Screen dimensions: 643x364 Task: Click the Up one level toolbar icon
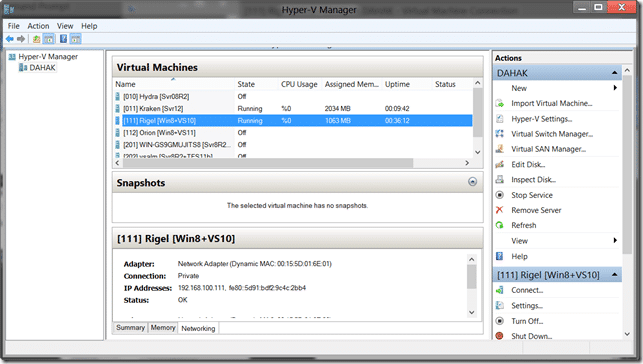pos(36,39)
